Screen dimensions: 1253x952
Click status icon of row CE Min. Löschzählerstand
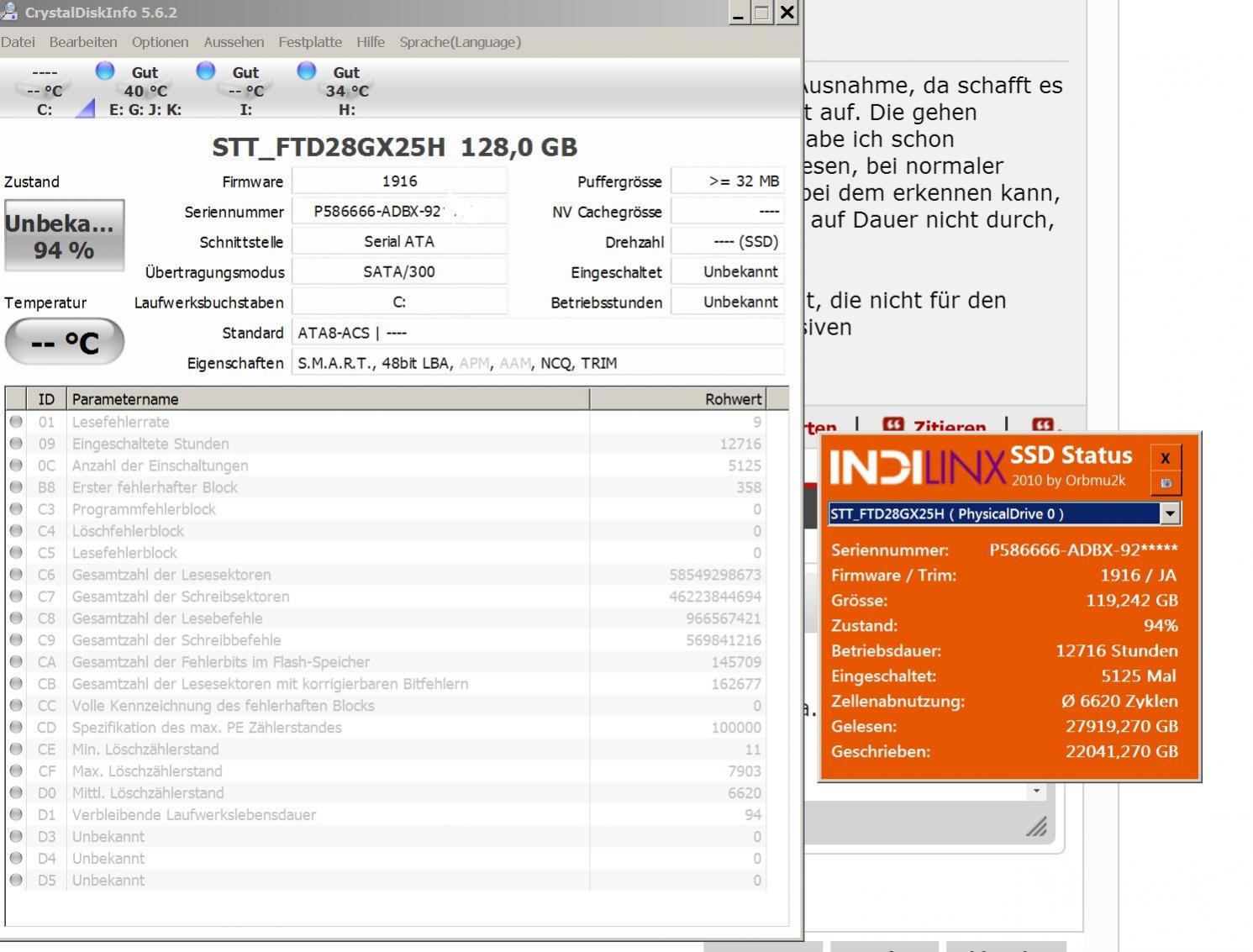16,750
